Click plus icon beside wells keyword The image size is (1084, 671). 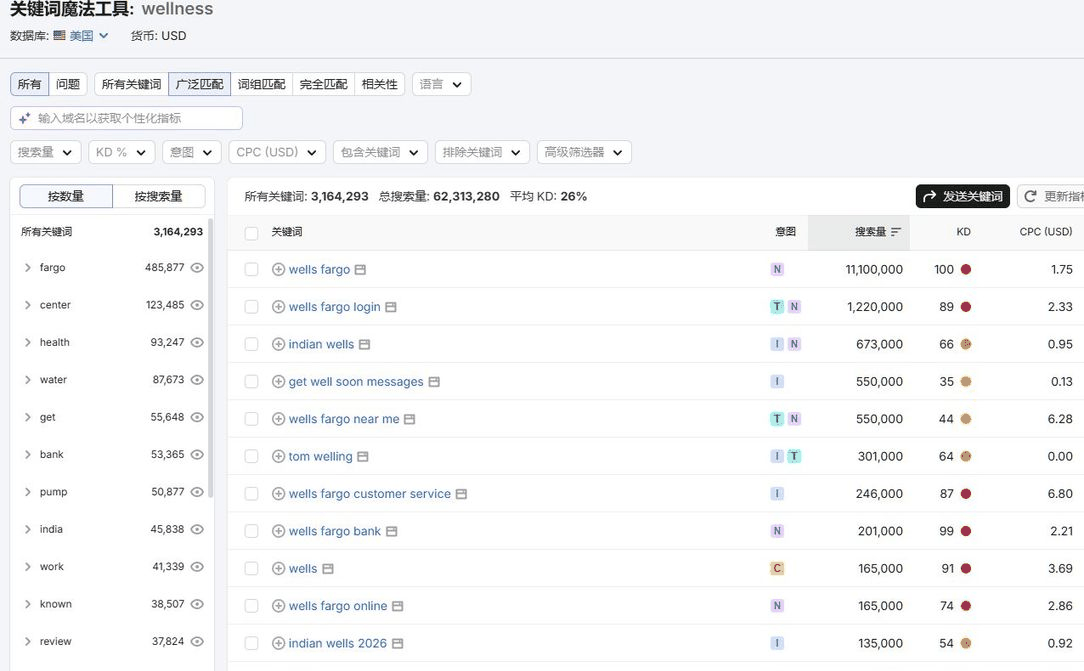[279, 568]
